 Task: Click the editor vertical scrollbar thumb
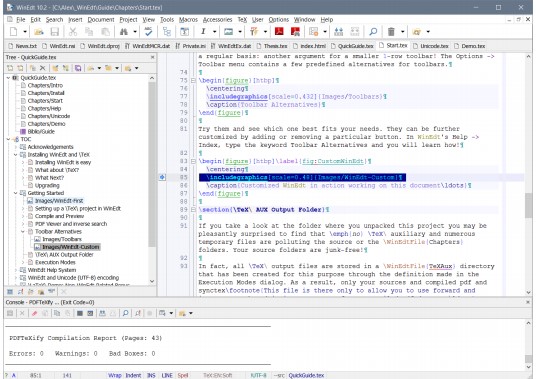coord(528,205)
